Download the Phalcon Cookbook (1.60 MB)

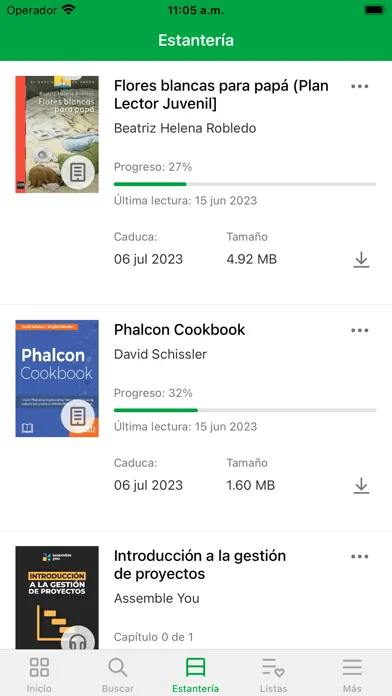tap(361, 486)
